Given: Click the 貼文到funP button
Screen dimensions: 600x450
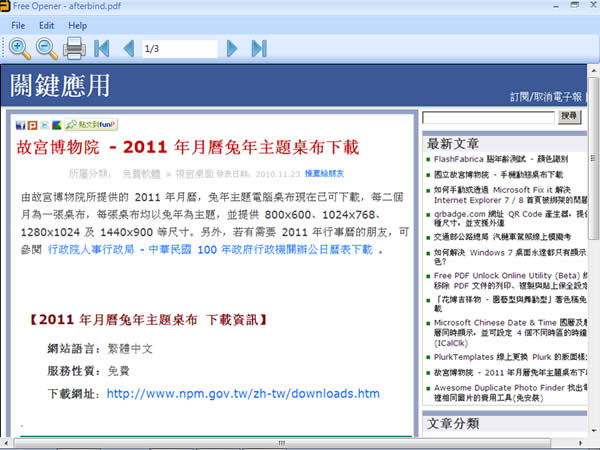Looking at the screenshot, I should pos(91,124).
